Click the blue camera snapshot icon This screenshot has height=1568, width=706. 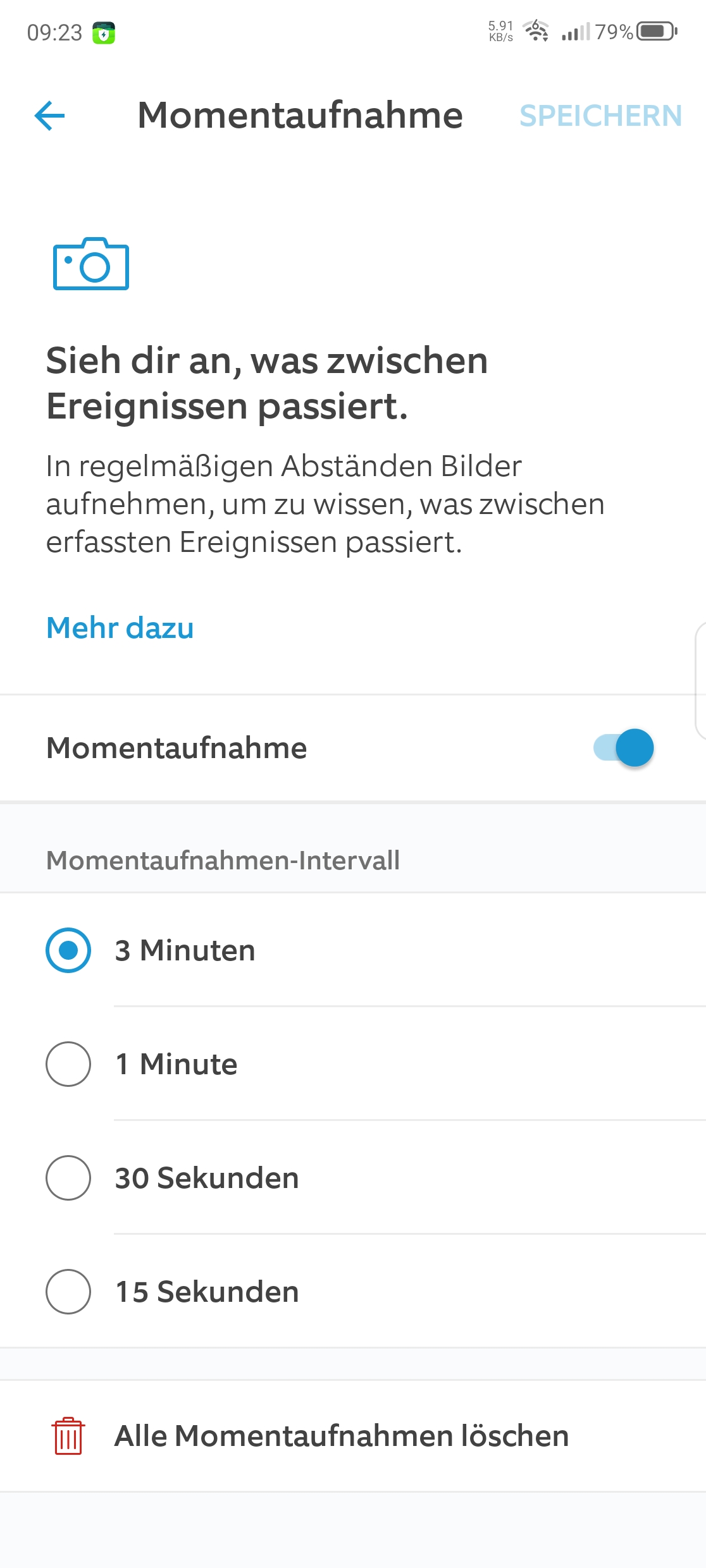click(91, 264)
